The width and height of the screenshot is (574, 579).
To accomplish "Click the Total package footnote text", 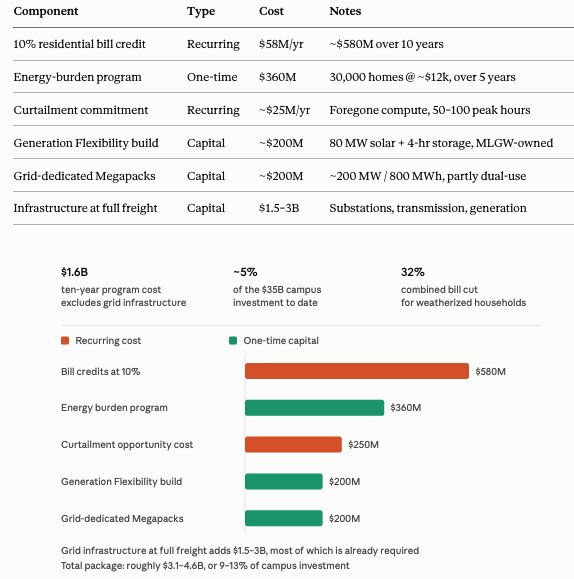I will point(205,566).
